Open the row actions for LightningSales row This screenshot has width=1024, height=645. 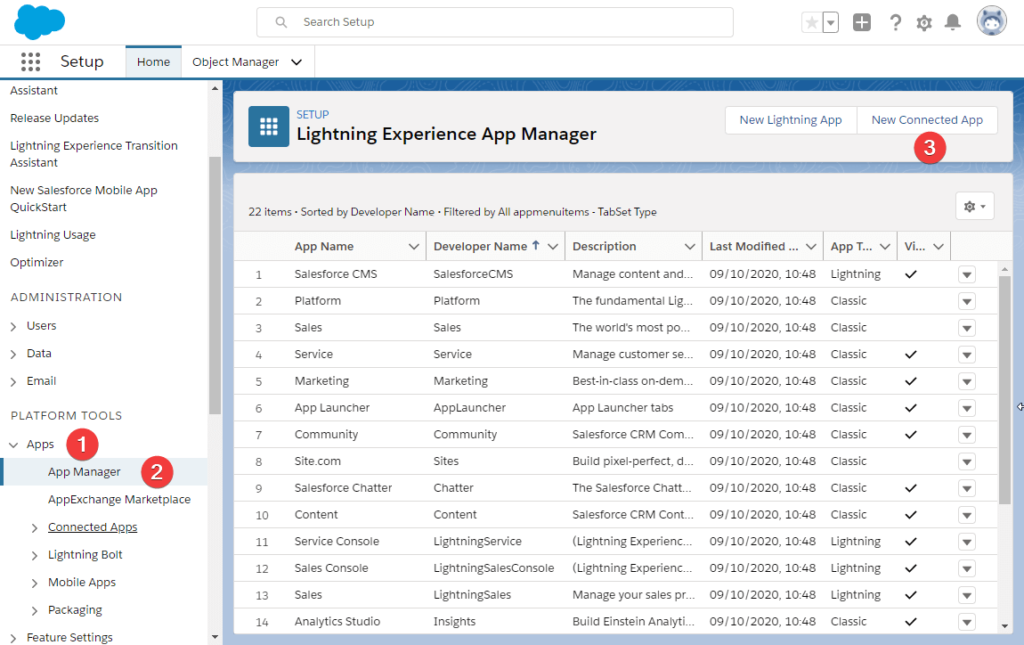click(x=967, y=595)
